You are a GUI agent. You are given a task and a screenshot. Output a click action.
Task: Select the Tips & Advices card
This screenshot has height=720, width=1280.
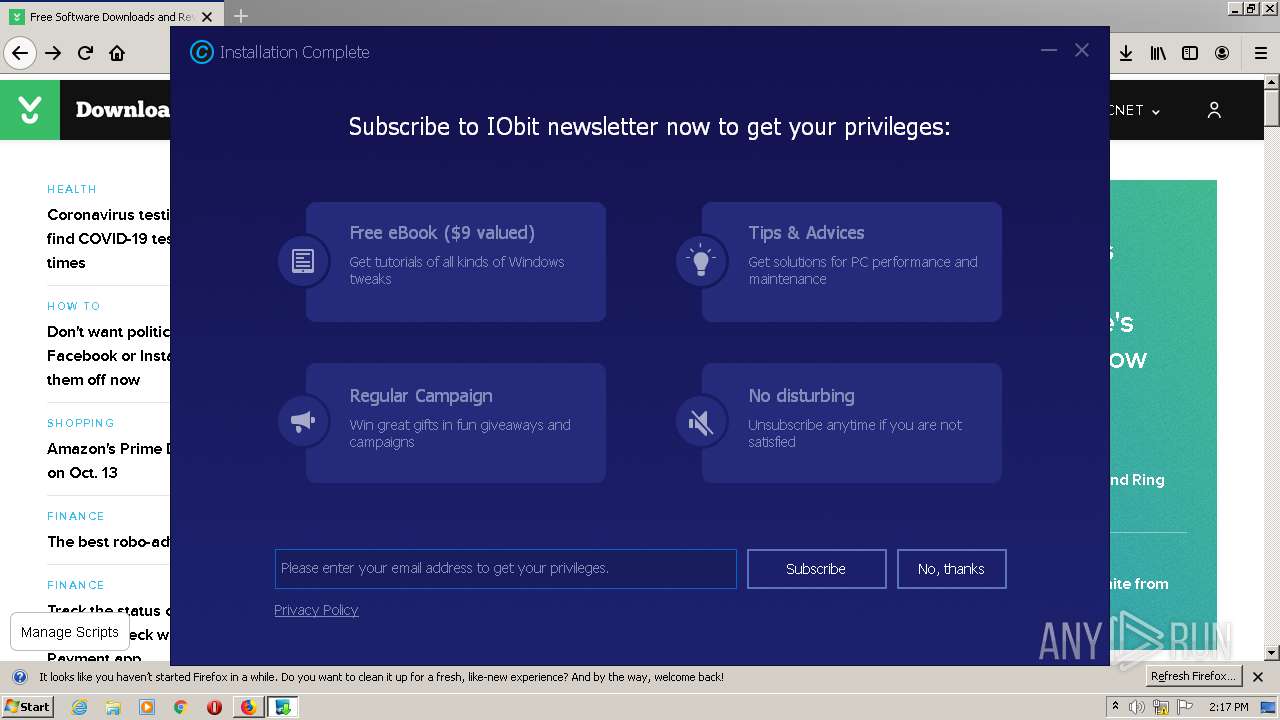pos(852,262)
